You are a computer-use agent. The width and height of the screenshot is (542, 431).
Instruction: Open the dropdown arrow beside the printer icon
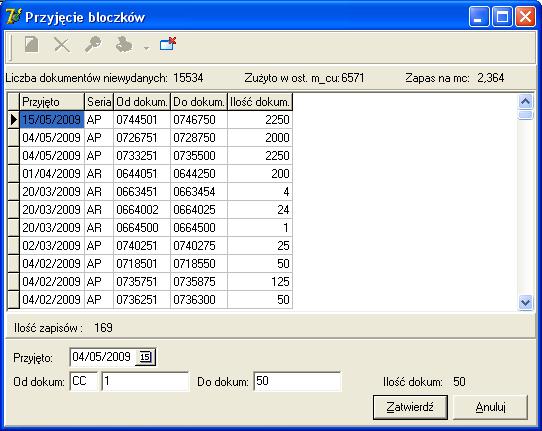tap(147, 48)
